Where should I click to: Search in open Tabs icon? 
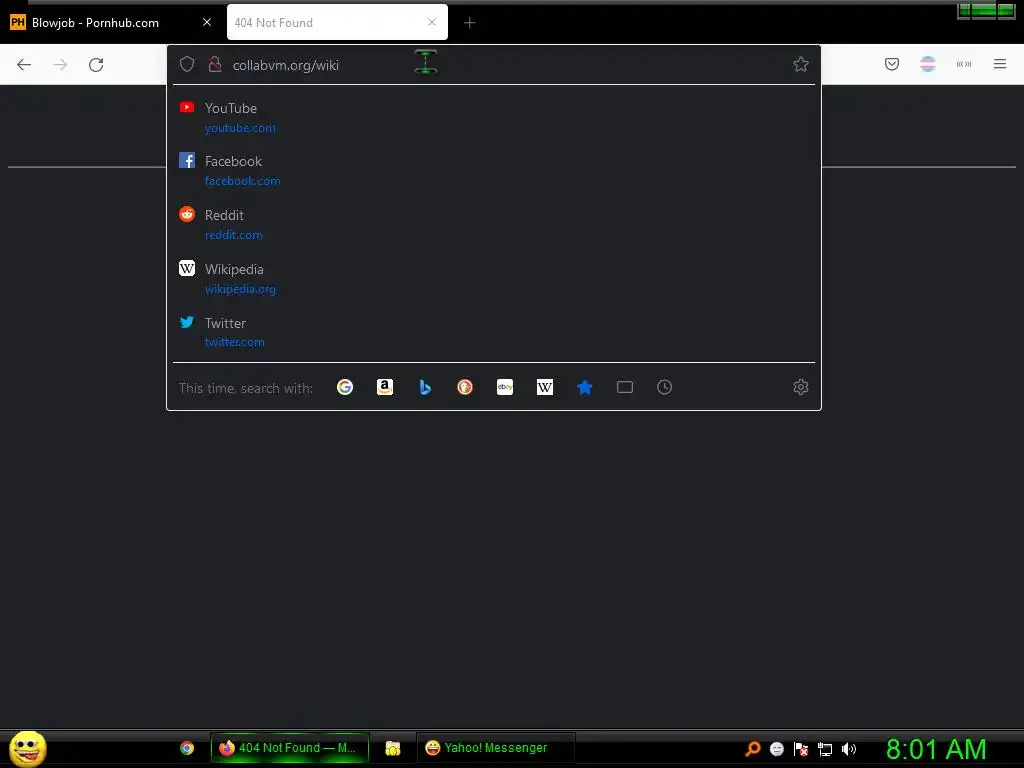pos(625,387)
